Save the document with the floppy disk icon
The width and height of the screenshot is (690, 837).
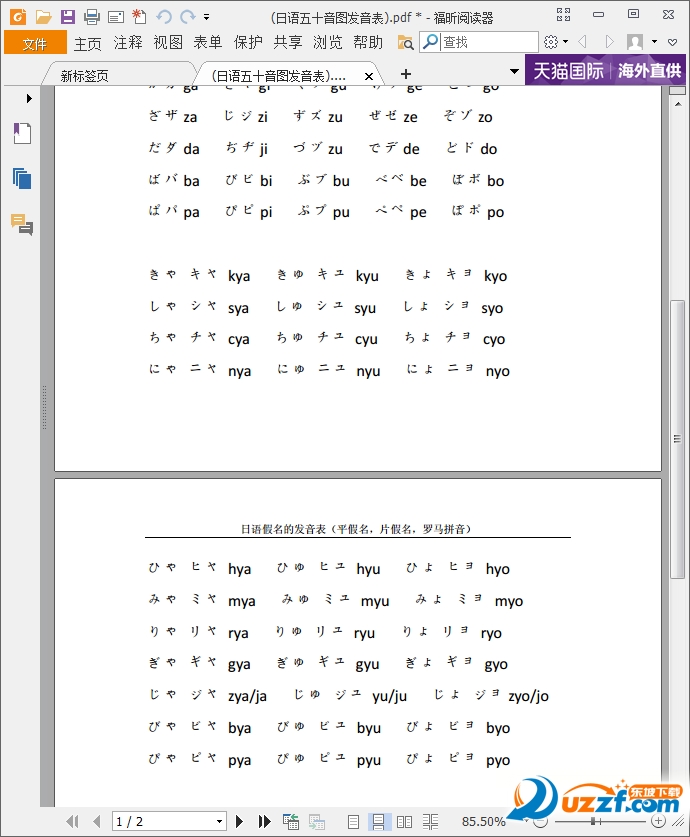(68, 17)
